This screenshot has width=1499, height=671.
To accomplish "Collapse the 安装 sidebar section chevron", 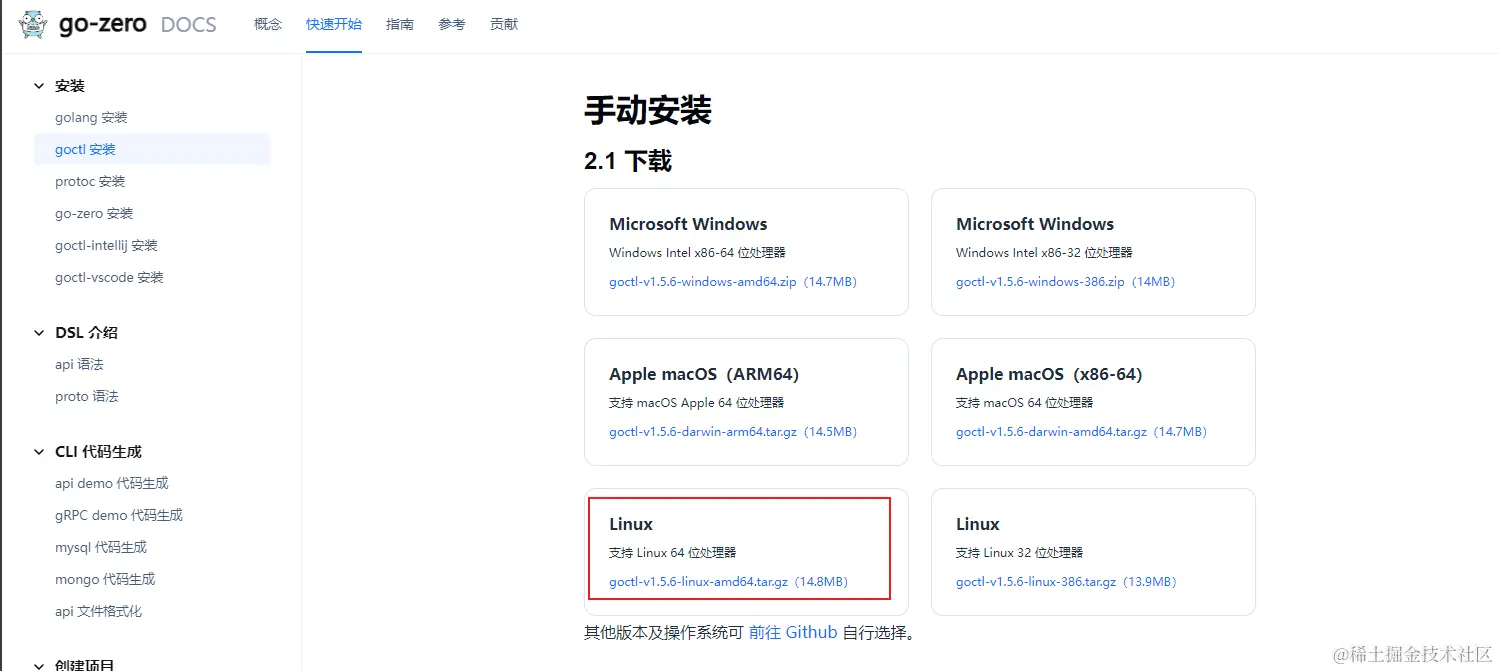I will tap(39, 86).
